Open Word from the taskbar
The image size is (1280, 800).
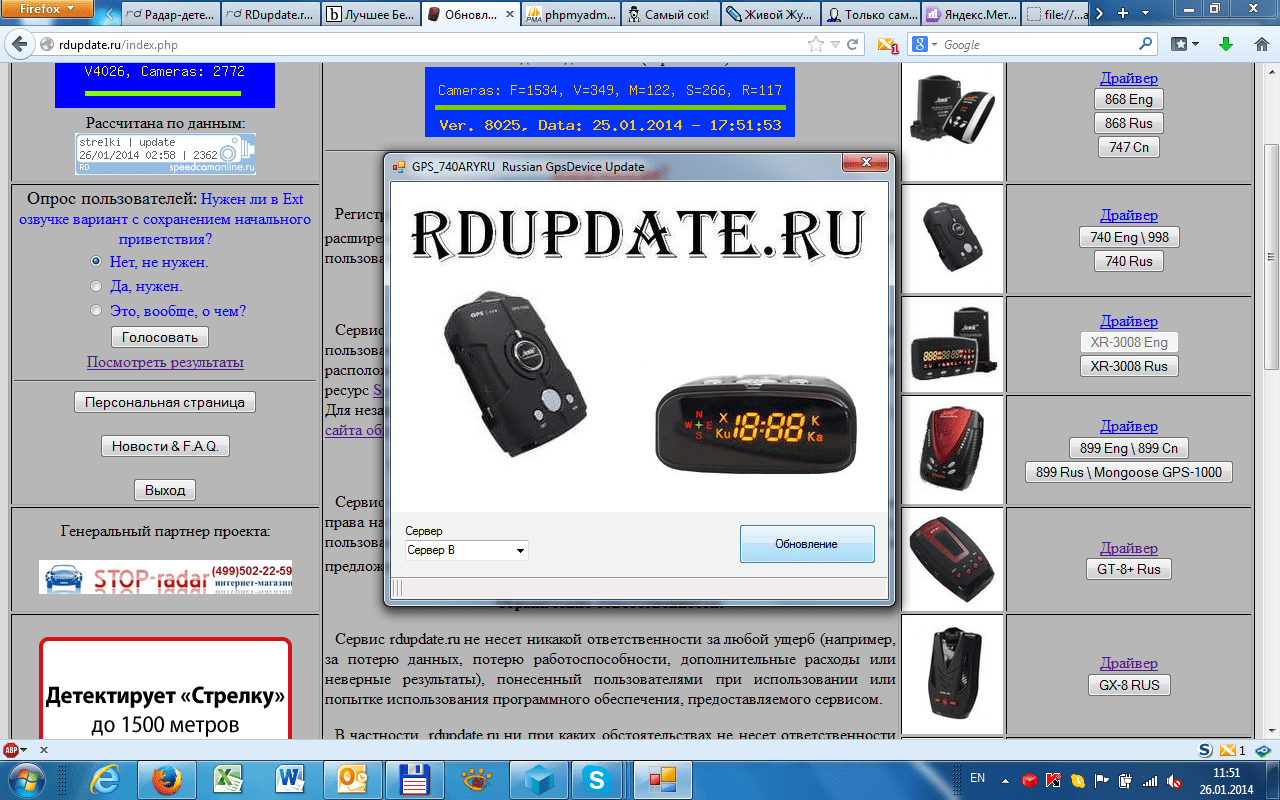tap(292, 779)
